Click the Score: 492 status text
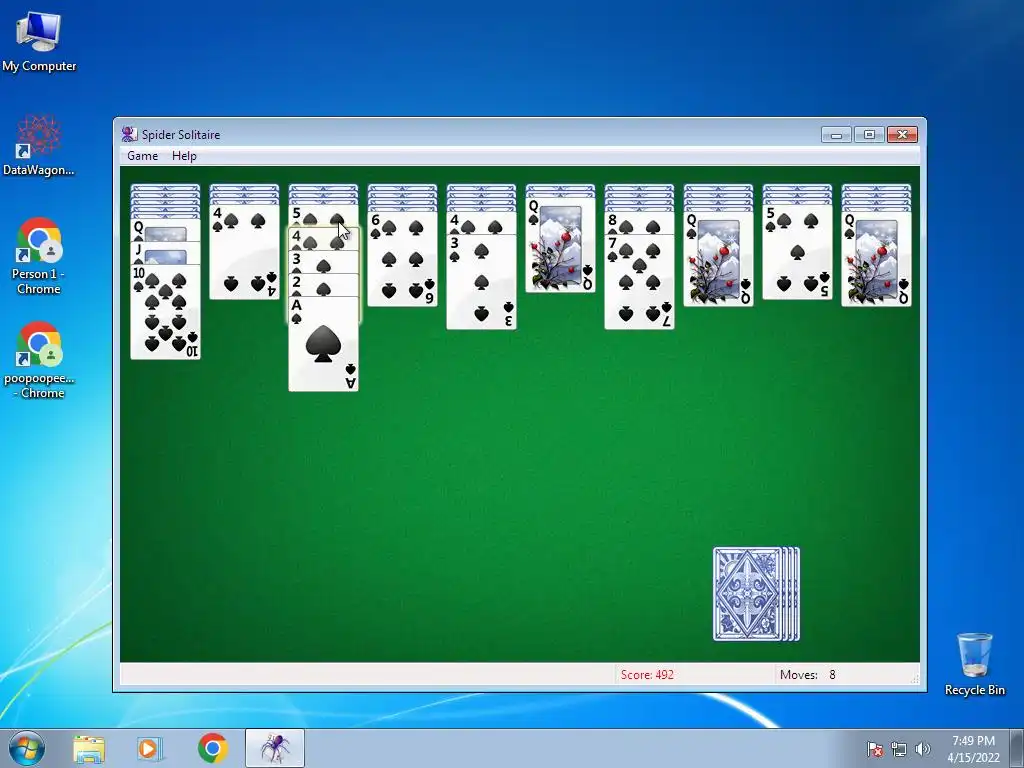The width and height of the screenshot is (1024, 768). (x=647, y=675)
